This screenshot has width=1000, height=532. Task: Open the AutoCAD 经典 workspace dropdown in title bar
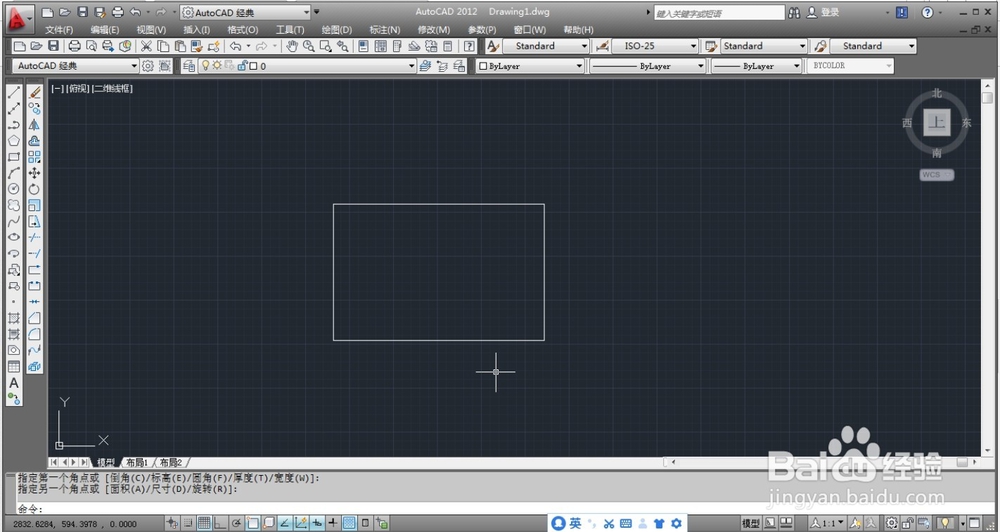pos(246,12)
